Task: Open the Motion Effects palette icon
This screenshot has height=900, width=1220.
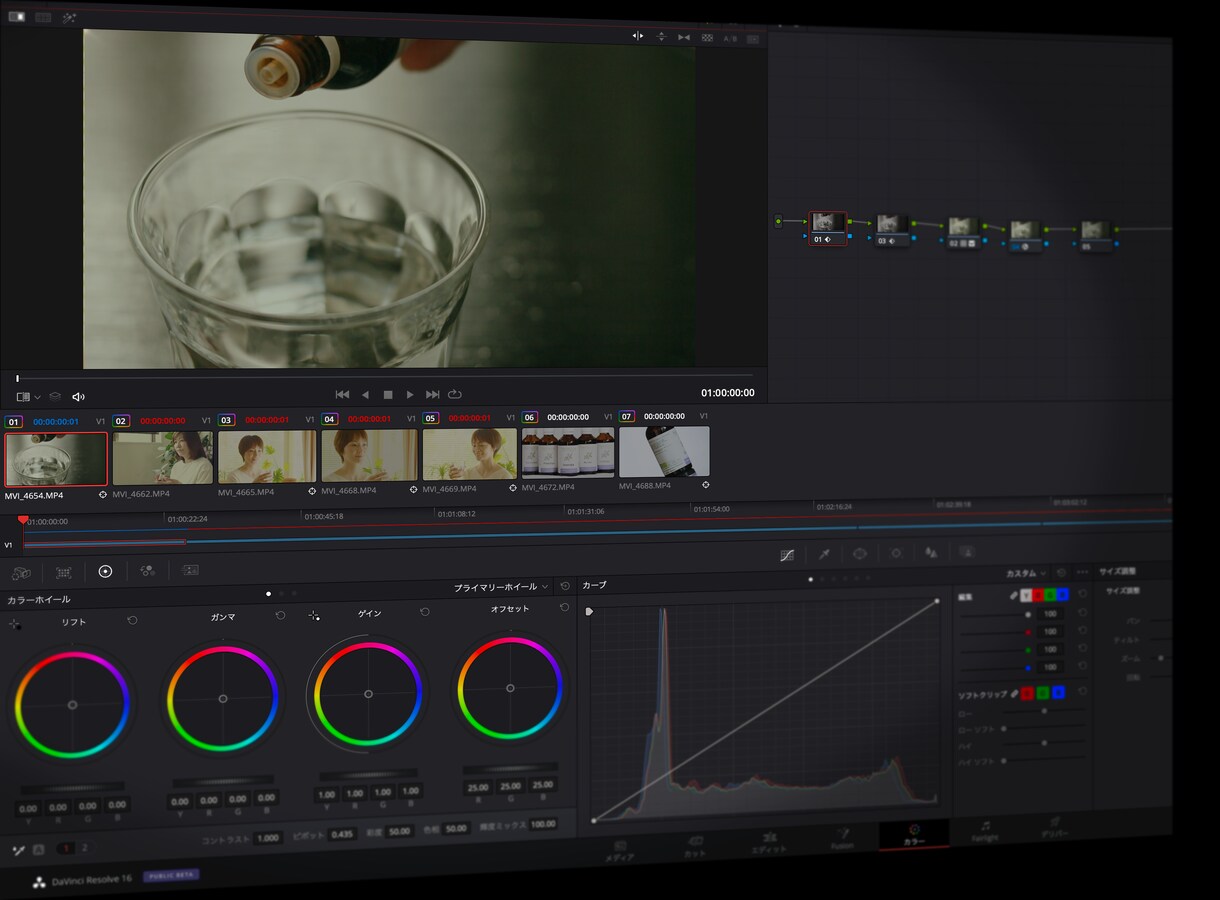Action: 190,570
